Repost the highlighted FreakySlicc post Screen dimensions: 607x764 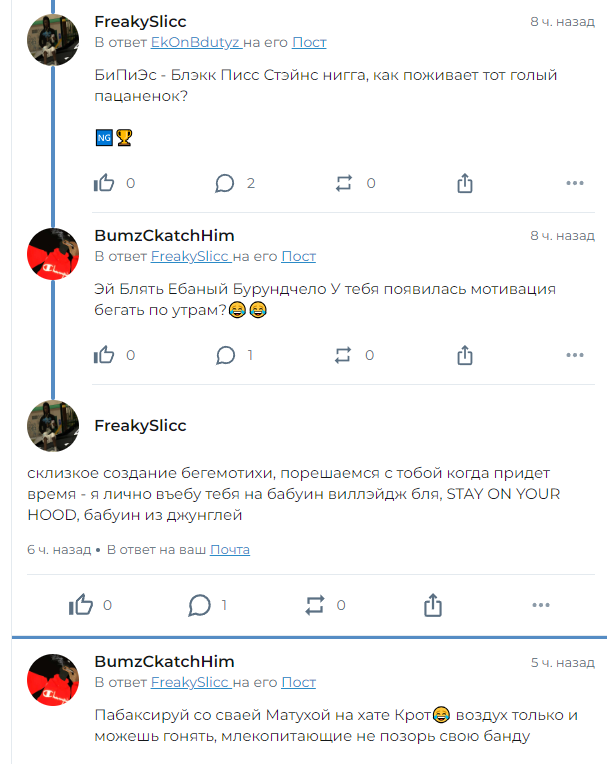[315, 605]
